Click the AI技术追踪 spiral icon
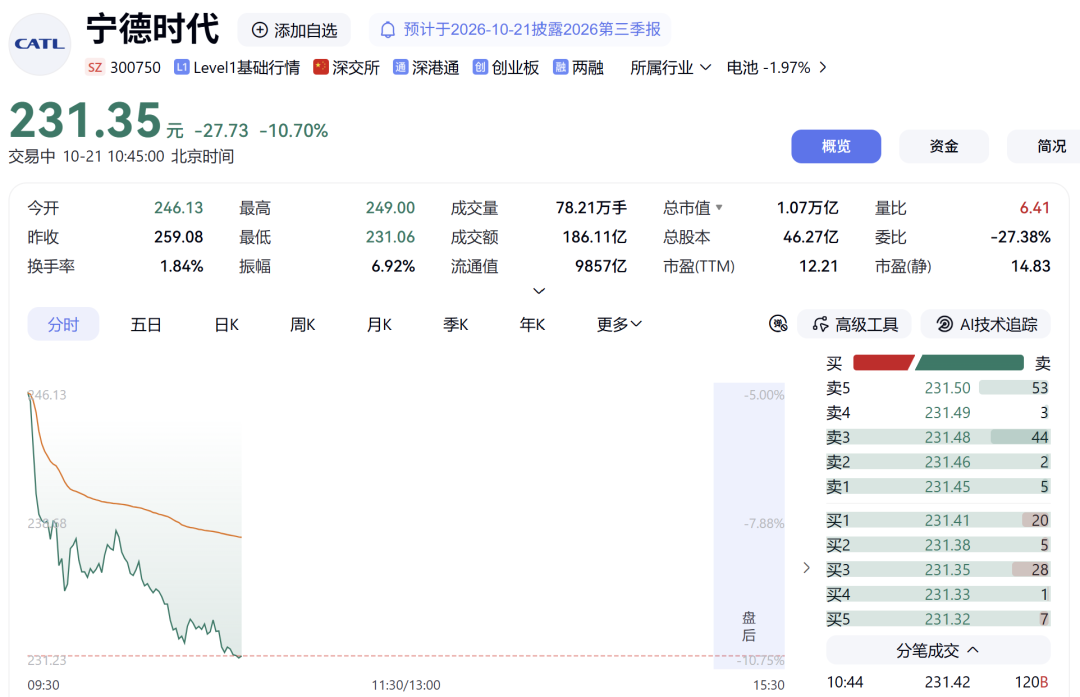The height and width of the screenshot is (697, 1080). click(x=945, y=324)
